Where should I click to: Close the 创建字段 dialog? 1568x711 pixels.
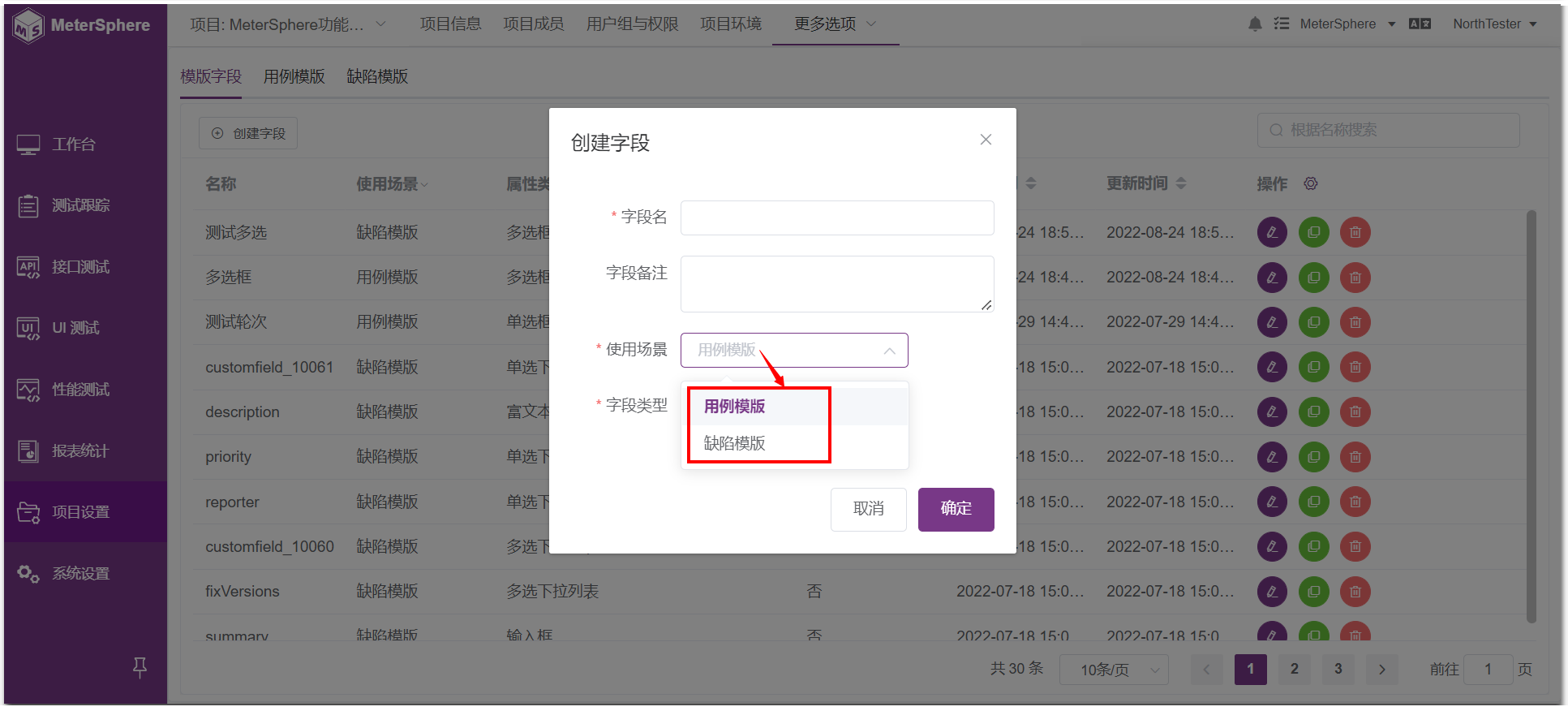coord(986,140)
